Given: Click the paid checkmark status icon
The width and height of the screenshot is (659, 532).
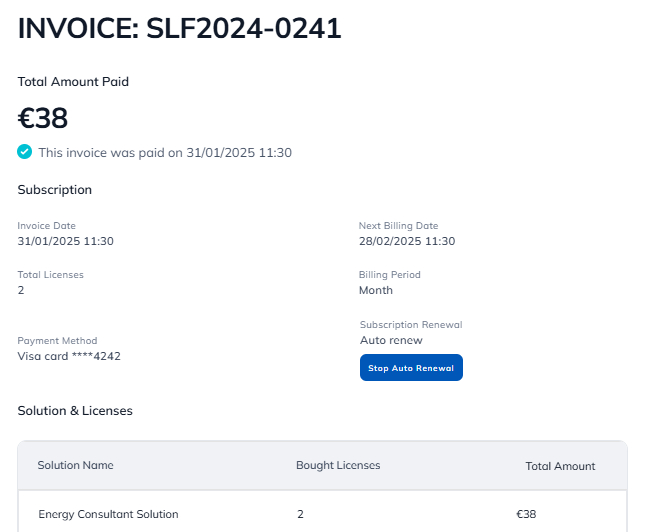Looking at the screenshot, I should 25,152.
